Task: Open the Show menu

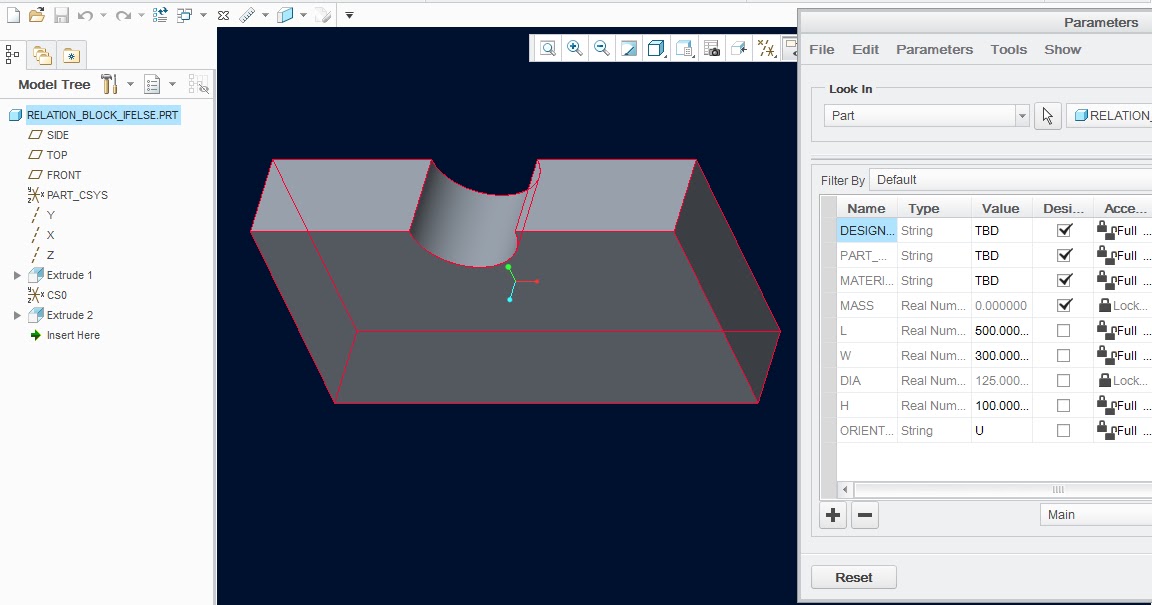Action: tap(1062, 49)
